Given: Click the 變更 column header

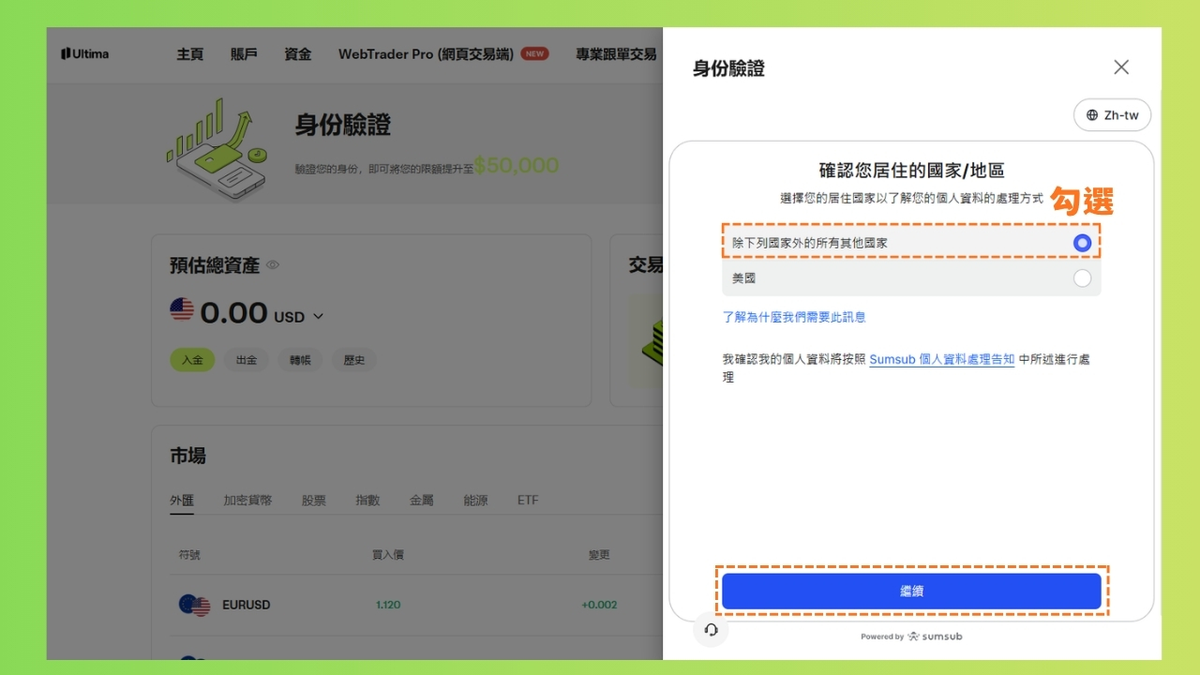Looking at the screenshot, I should tap(599, 555).
